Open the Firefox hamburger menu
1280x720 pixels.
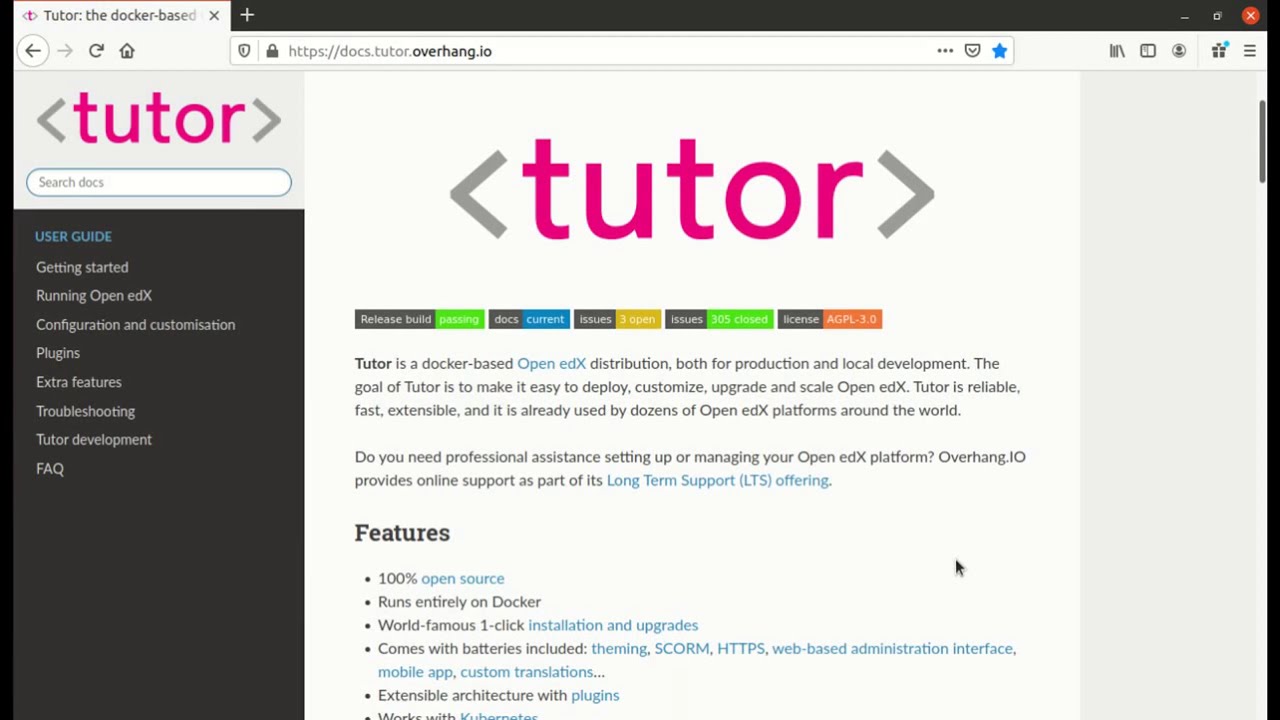tap(1250, 51)
